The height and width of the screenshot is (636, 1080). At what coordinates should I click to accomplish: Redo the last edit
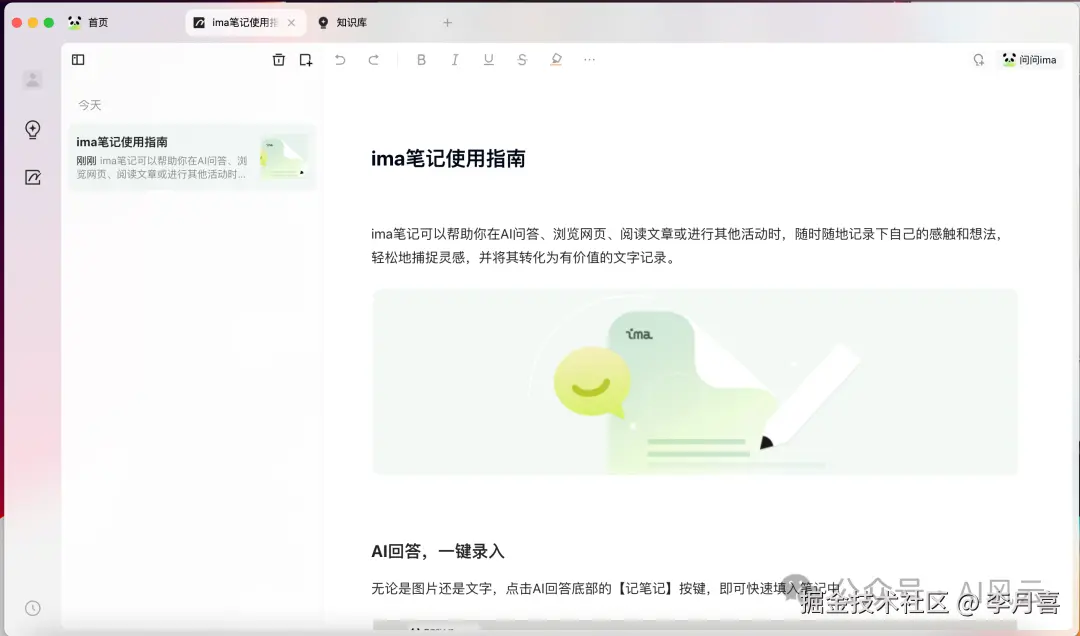point(372,59)
